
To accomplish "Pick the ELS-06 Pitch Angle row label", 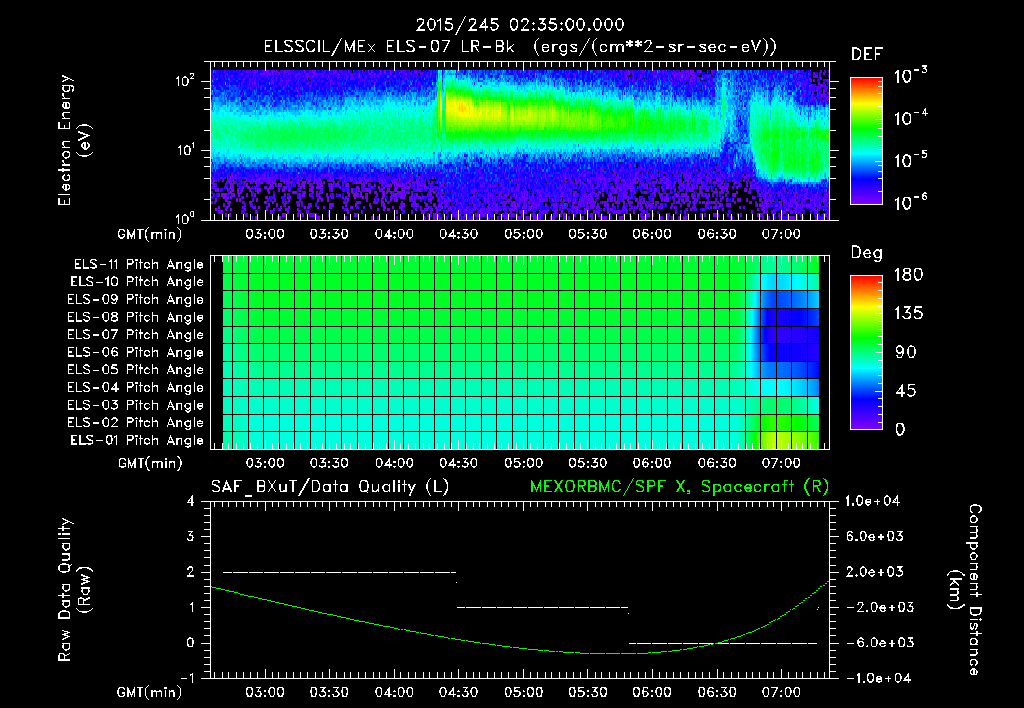I will 136,352.
